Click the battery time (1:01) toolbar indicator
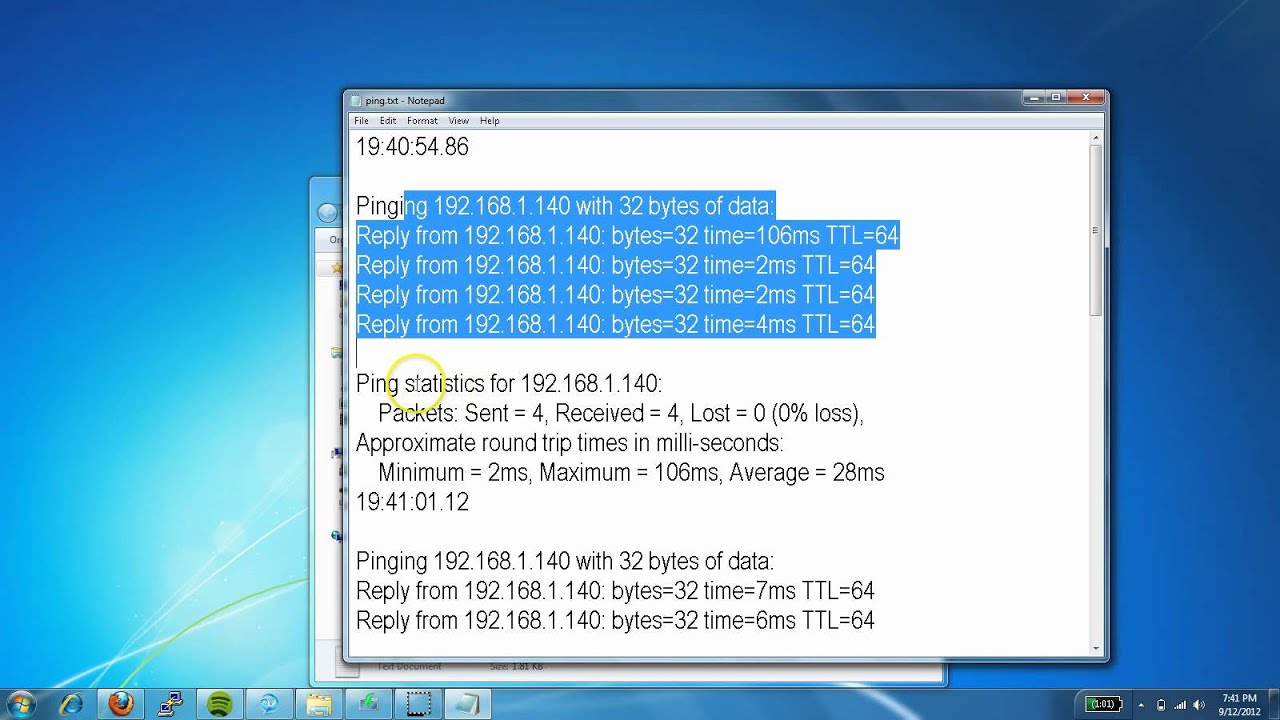This screenshot has width=1280, height=720. click(1103, 704)
